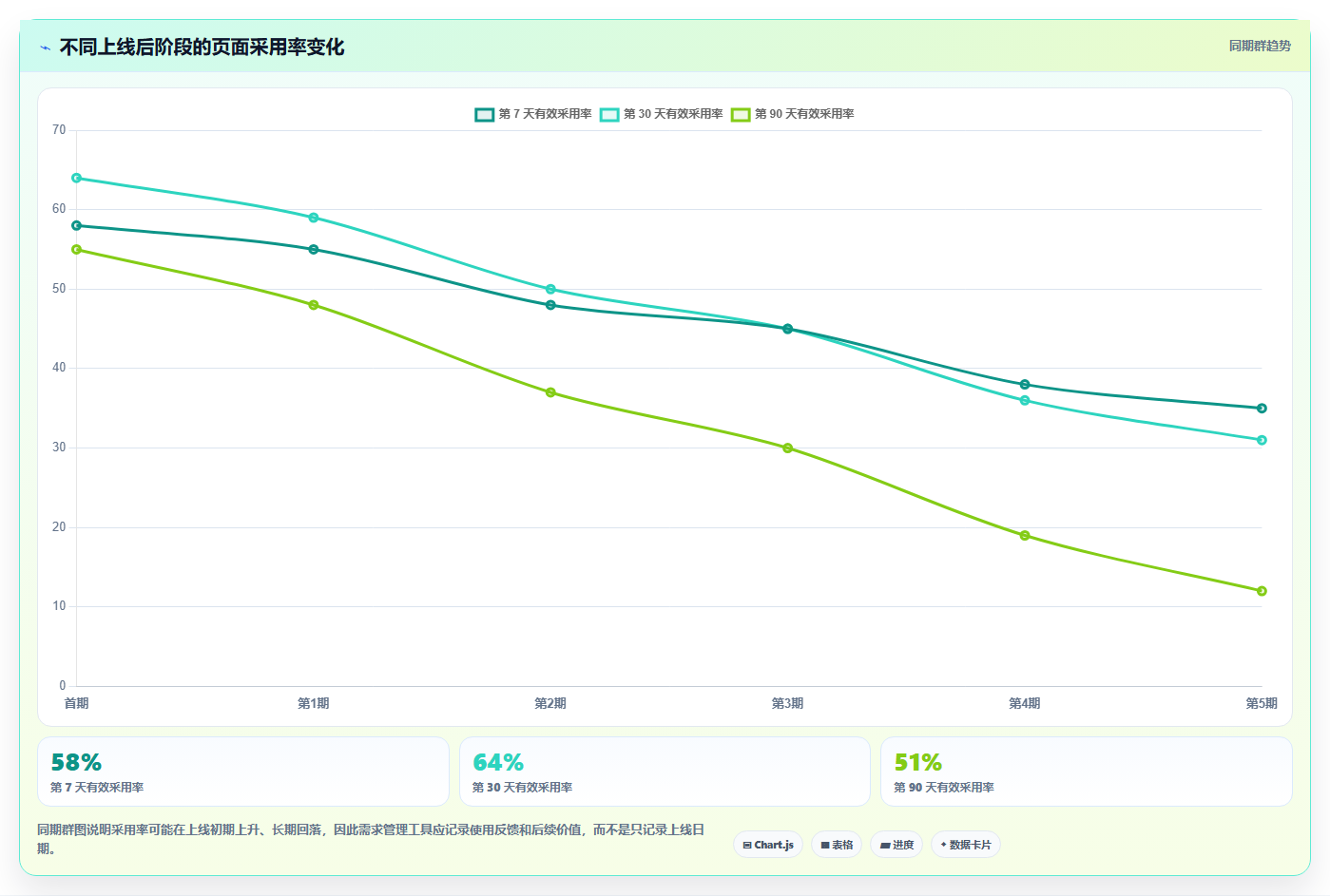
Task: Click the 第4期 x-axis label
Action: pyautogui.click(x=1025, y=703)
